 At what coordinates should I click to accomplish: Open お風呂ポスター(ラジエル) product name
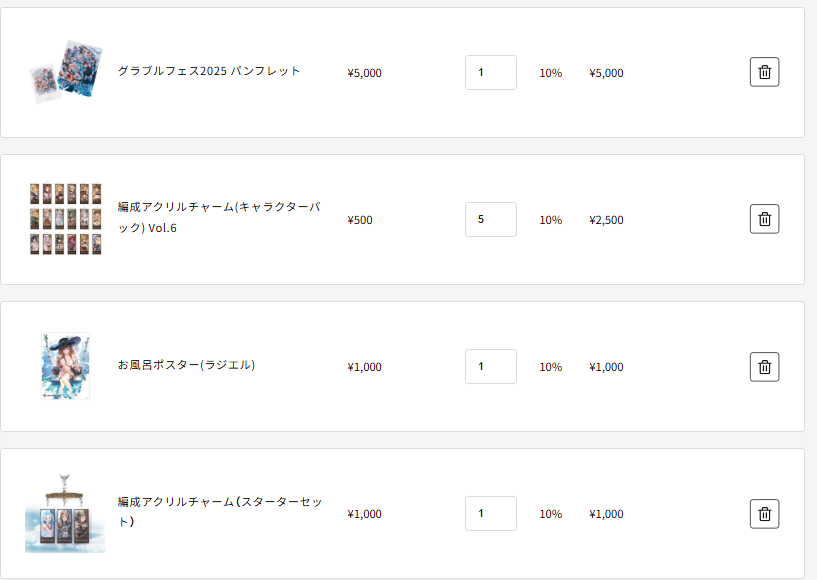[x=186, y=365]
